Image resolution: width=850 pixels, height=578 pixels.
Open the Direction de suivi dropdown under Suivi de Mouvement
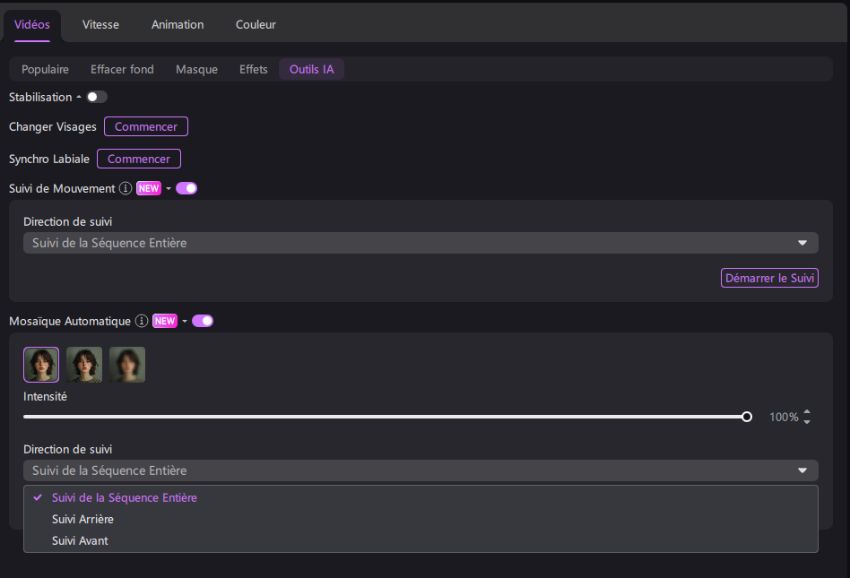[420, 242]
